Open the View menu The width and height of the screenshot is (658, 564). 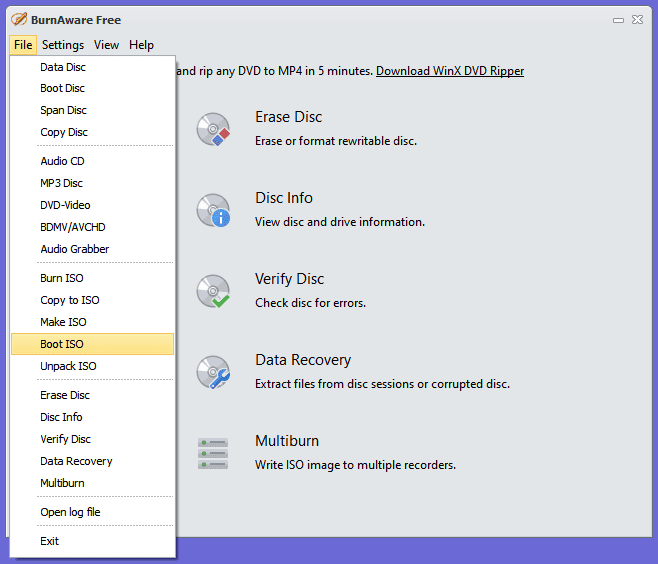click(x=106, y=45)
